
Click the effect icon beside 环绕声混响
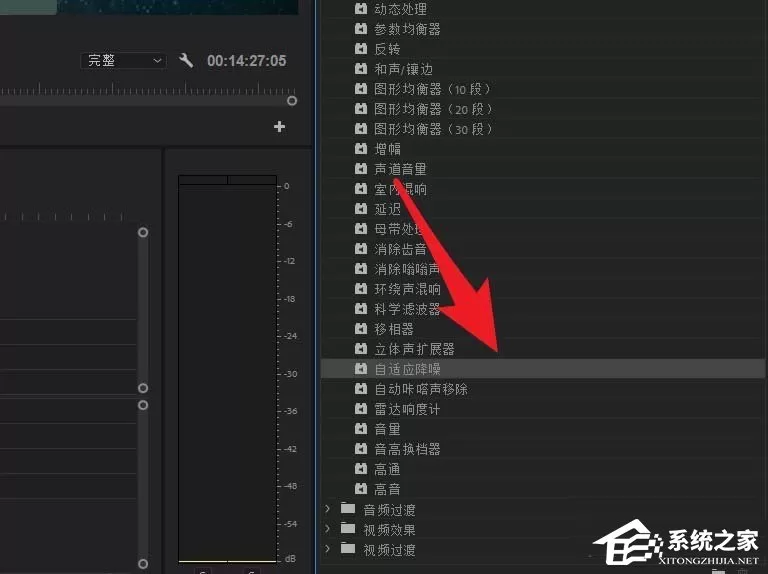361,289
